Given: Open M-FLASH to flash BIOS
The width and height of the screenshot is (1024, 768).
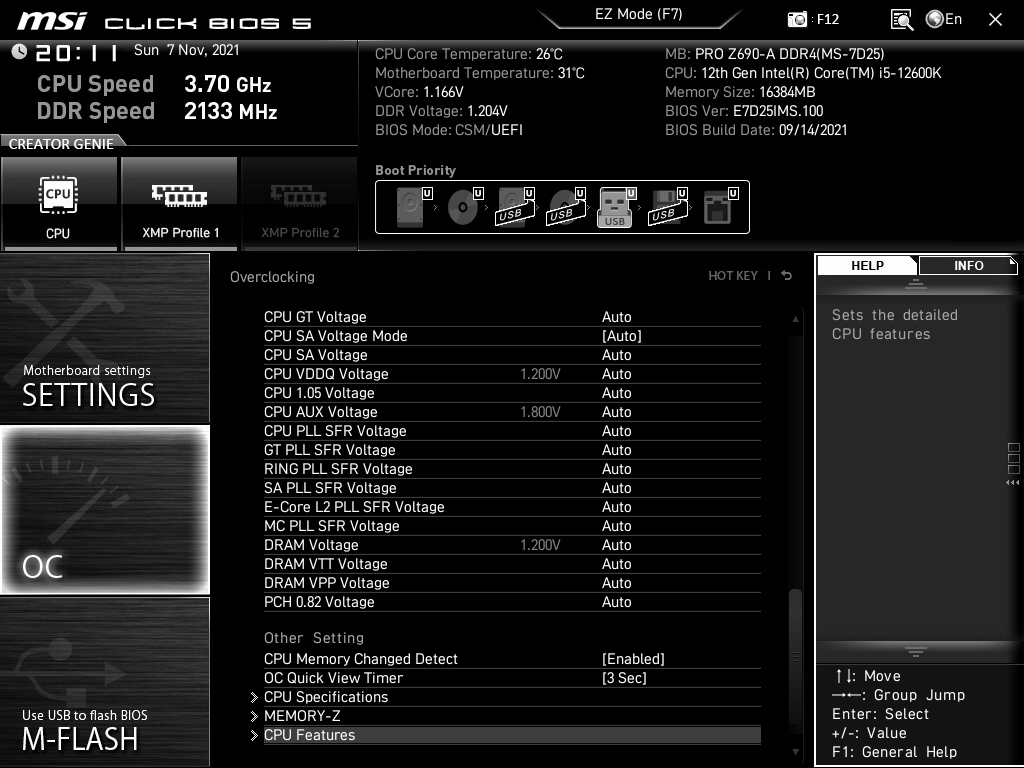Looking at the screenshot, I should 104,682.
